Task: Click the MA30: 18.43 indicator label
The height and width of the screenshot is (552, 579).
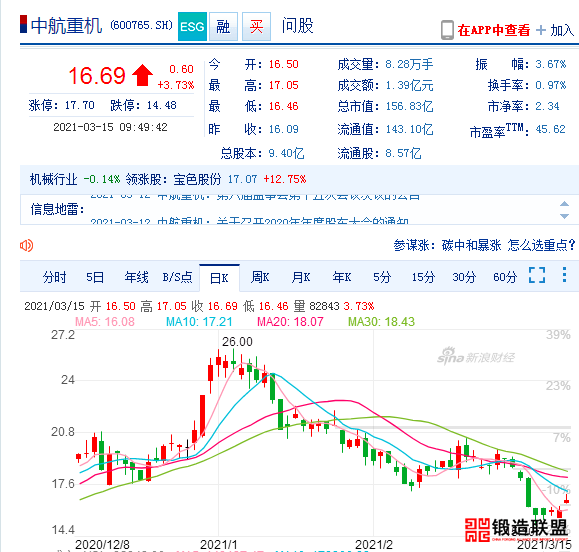Action: (x=381, y=322)
